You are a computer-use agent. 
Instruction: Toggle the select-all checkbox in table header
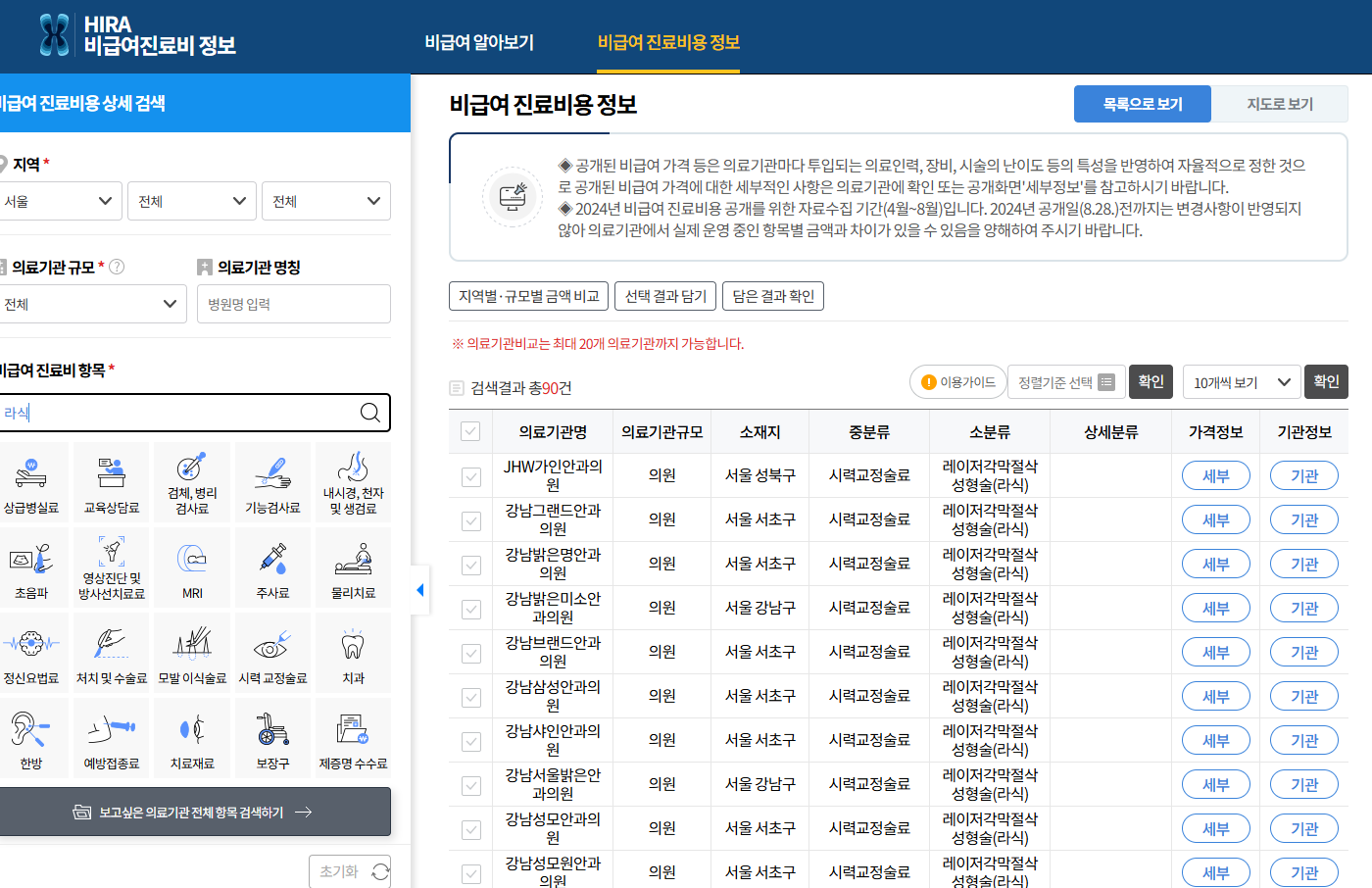[470, 431]
